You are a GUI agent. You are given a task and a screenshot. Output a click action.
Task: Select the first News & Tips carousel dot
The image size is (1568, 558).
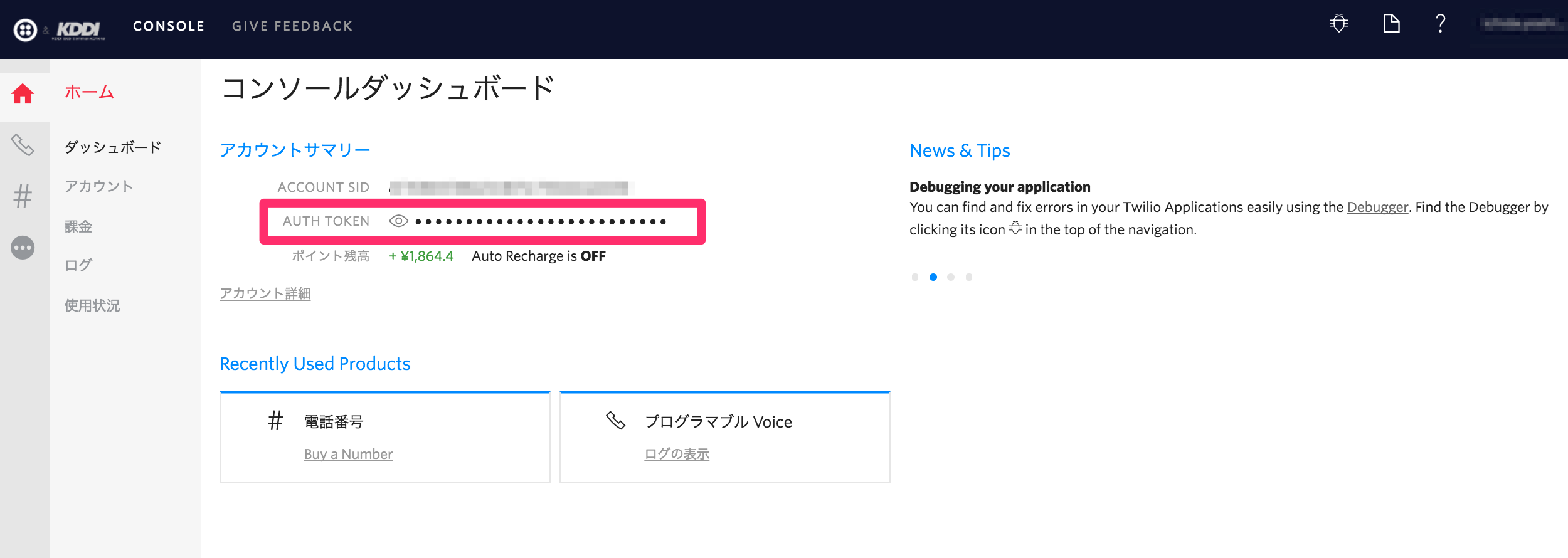915,277
